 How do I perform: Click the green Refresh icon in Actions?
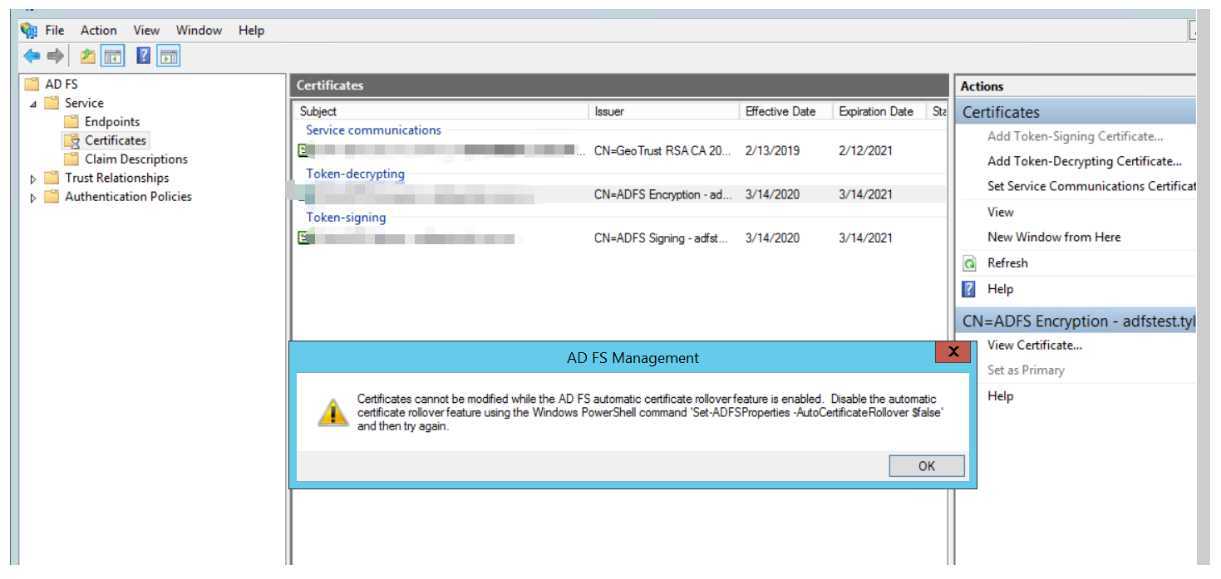click(968, 263)
